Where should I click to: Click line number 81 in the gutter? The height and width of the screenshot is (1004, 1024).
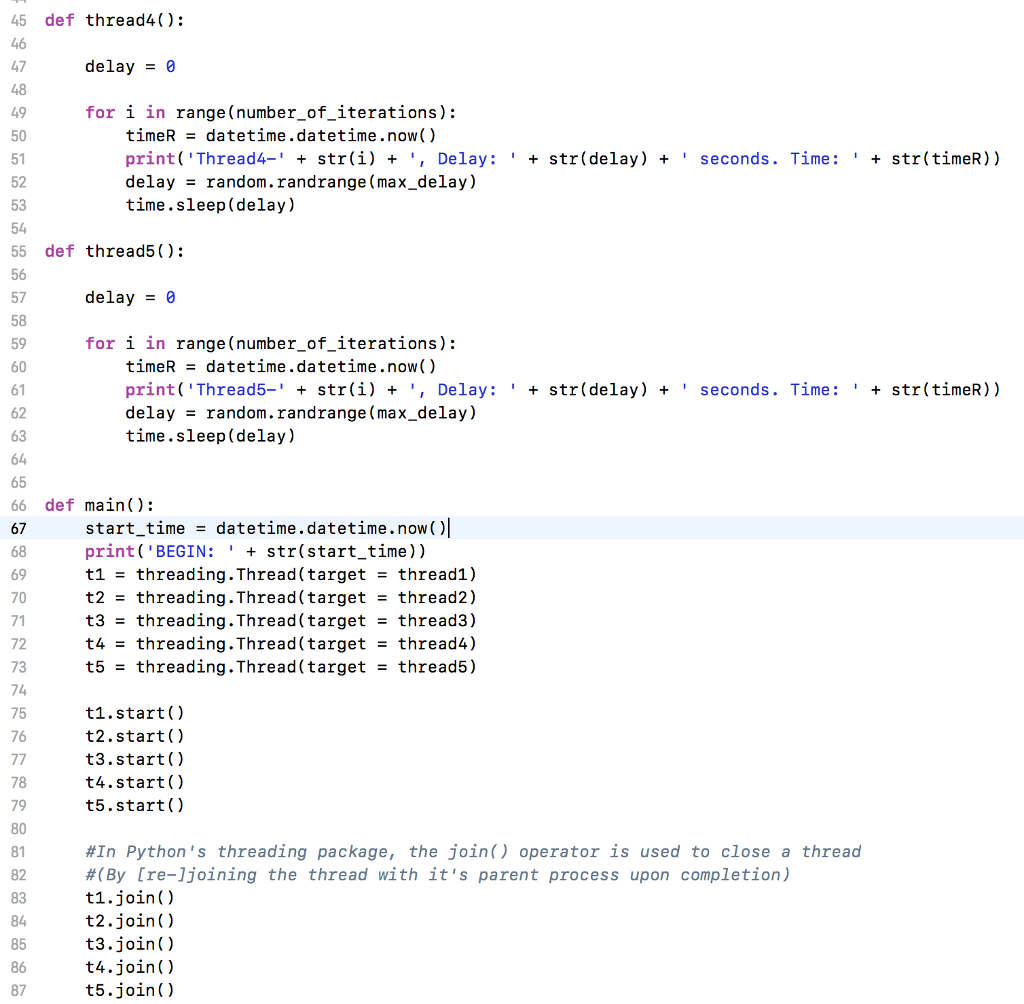click(18, 852)
